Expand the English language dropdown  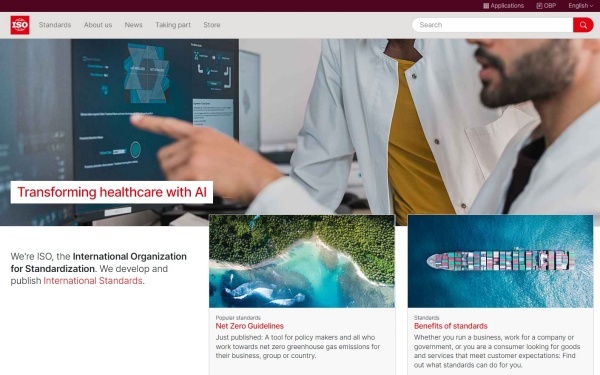tap(580, 6)
